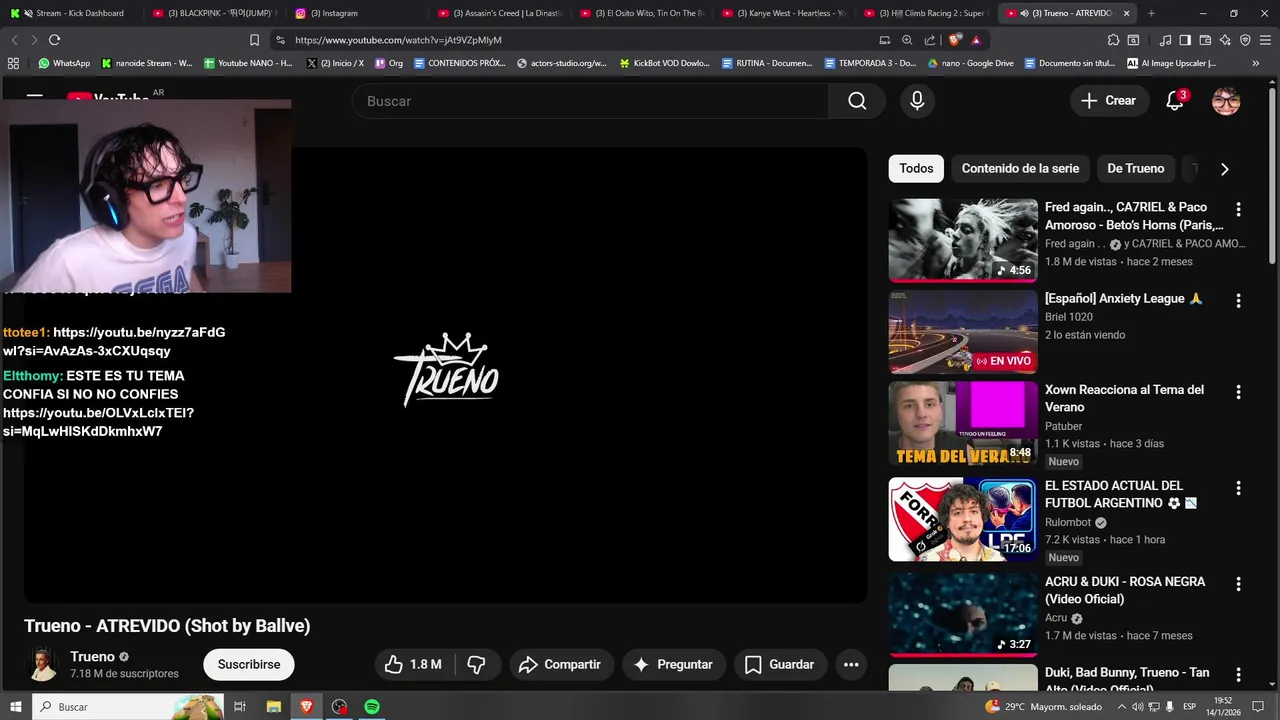The width and height of the screenshot is (1280, 720).
Task: Open Windows Start menu
Action: click(16, 707)
